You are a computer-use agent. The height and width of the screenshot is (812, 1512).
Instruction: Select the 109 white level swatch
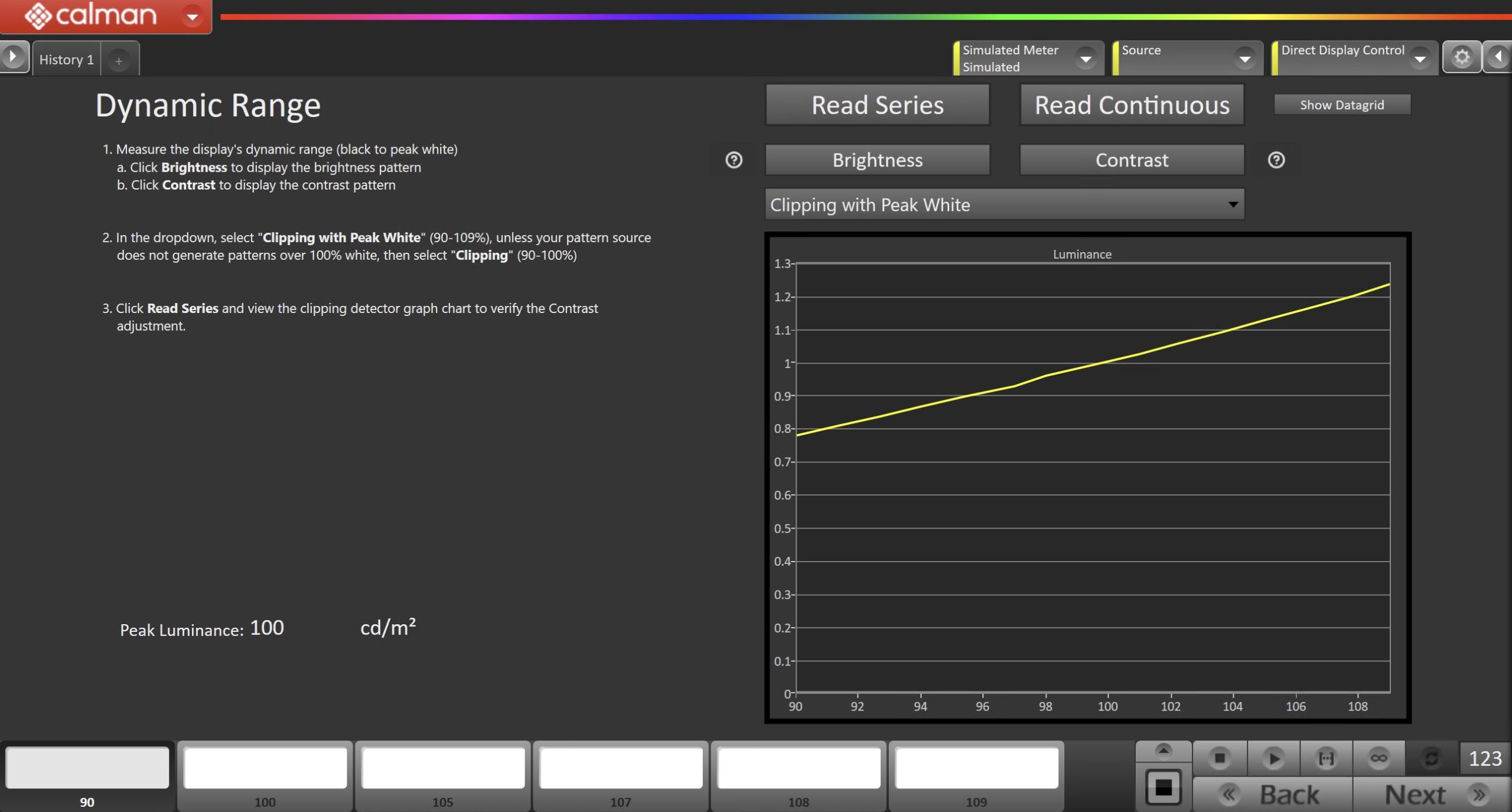(x=976, y=768)
